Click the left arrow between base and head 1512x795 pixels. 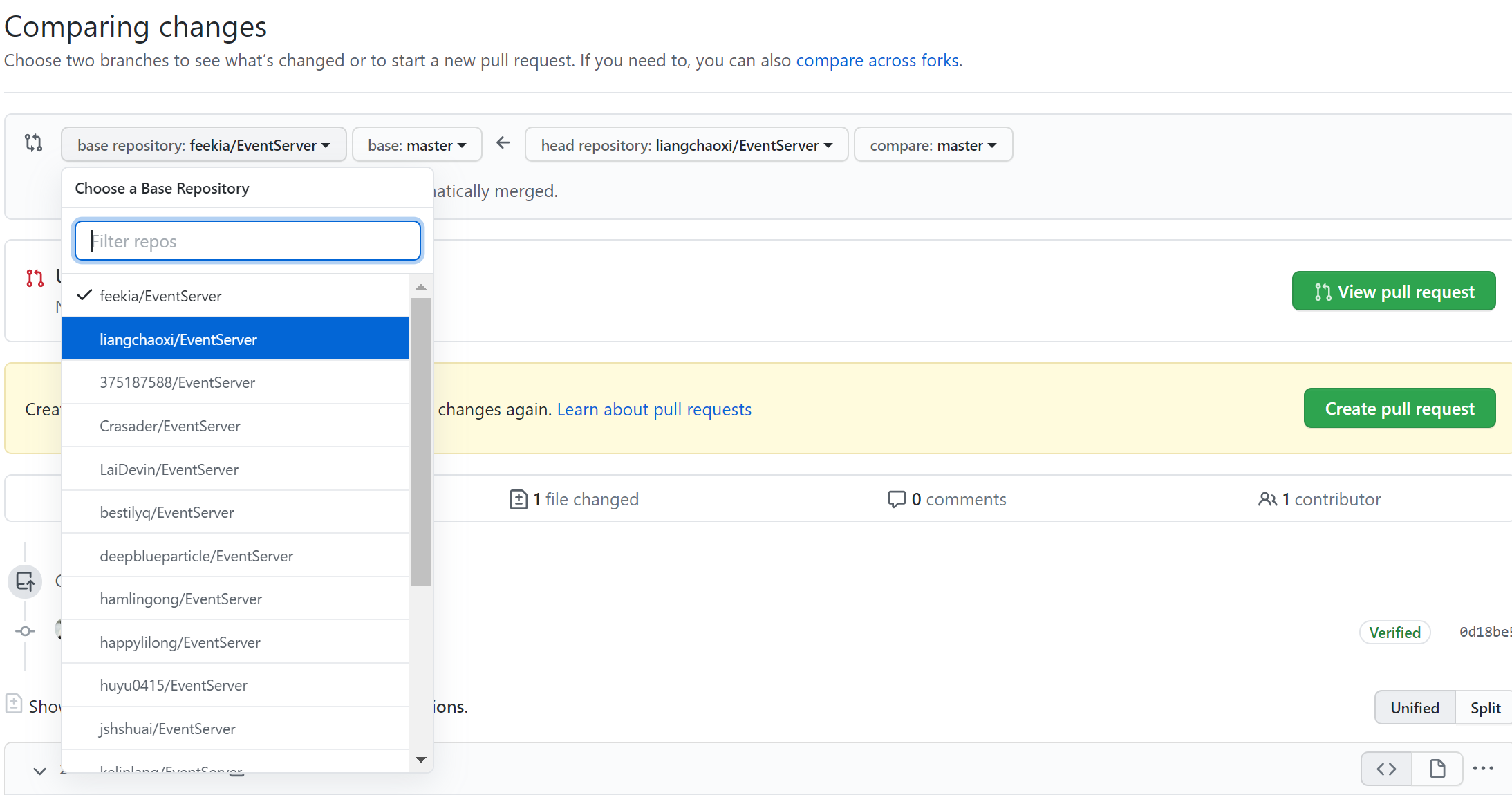(x=503, y=143)
